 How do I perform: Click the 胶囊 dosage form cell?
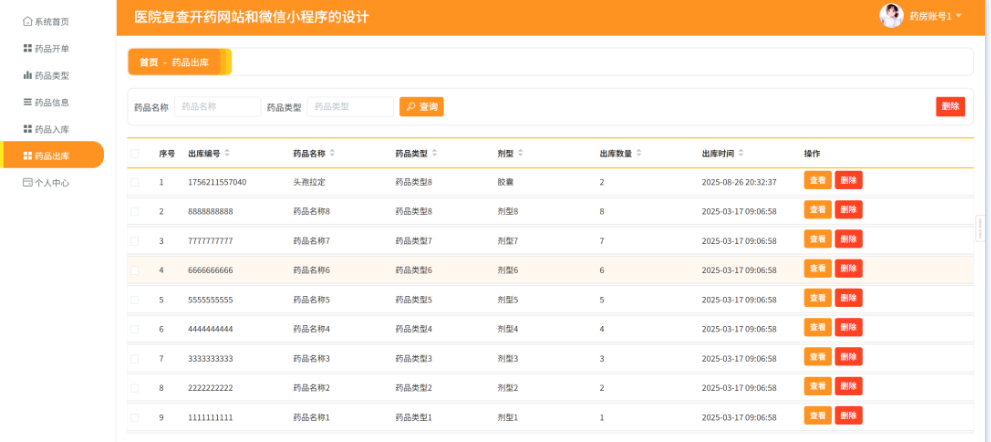coord(505,182)
